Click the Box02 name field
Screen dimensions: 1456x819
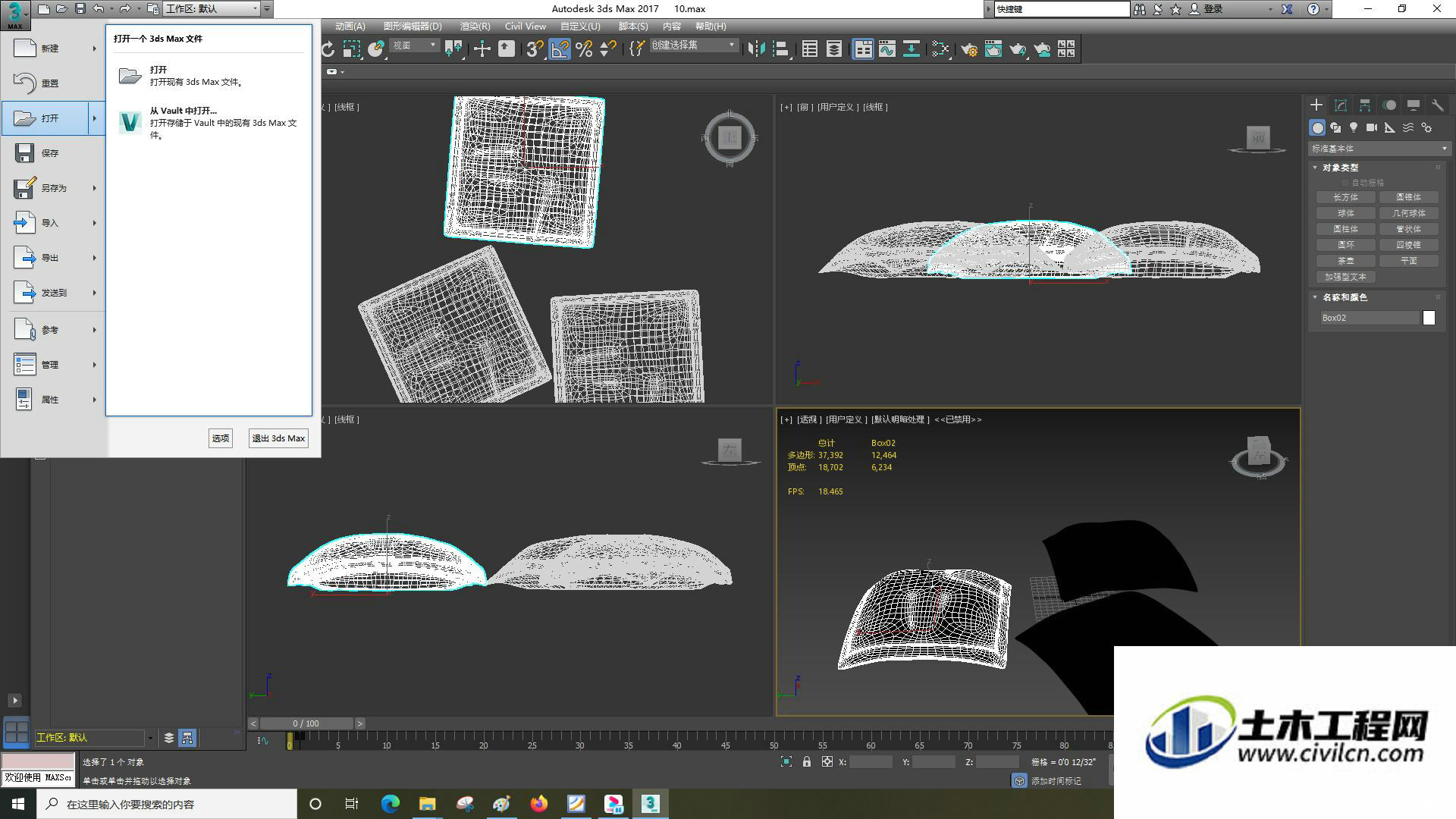pos(1370,318)
